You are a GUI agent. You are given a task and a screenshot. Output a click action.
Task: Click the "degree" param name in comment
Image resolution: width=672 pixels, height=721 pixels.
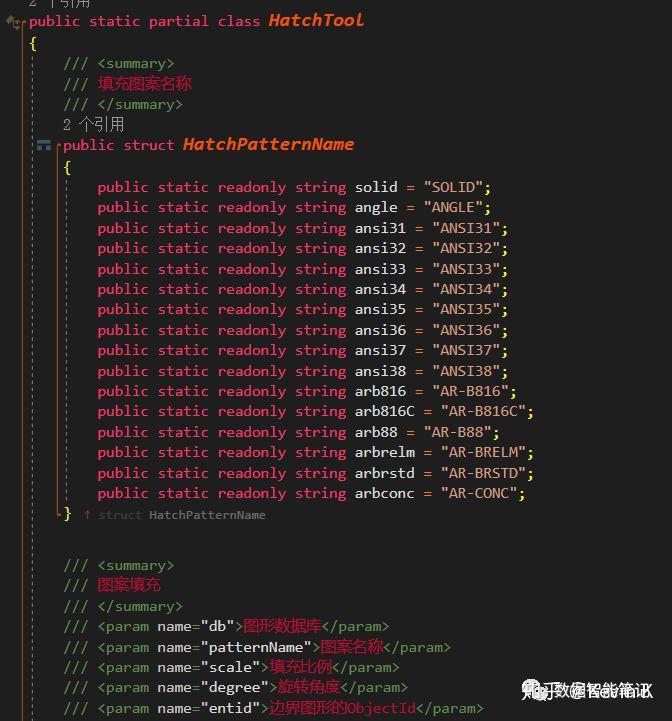tap(235, 688)
